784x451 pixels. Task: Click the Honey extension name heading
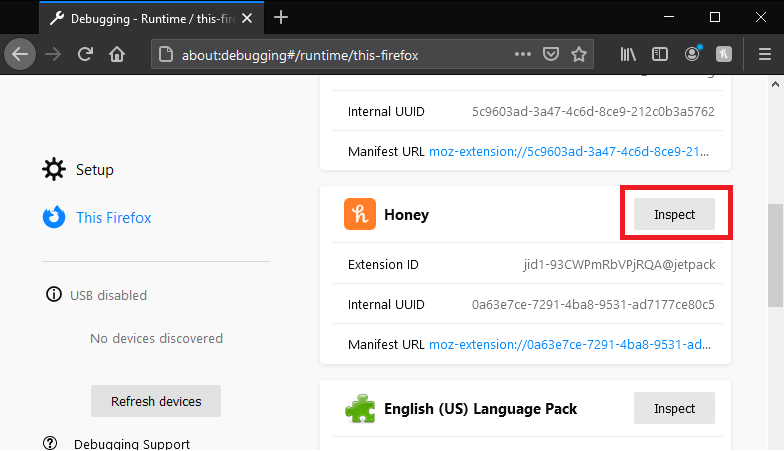[406, 214]
